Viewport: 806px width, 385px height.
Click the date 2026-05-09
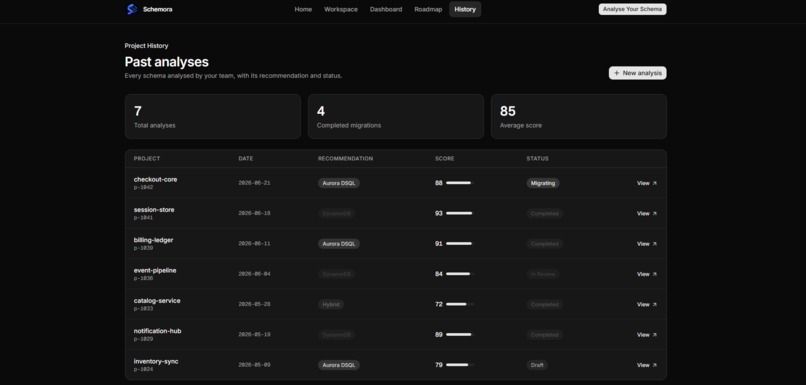pos(254,365)
